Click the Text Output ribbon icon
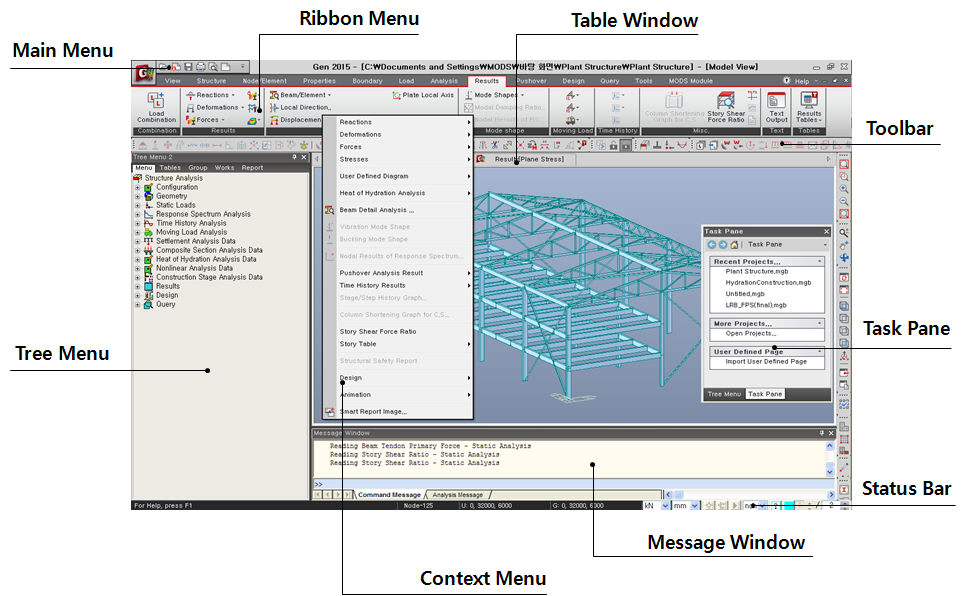The width and height of the screenshot is (965, 596). pyautogui.click(x=777, y=108)
